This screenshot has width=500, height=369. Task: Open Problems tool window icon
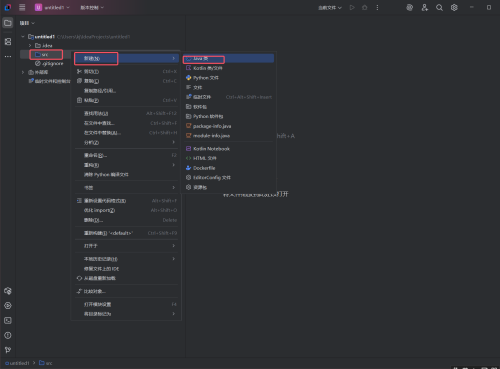pyautogui.click(x=8, y=335)
